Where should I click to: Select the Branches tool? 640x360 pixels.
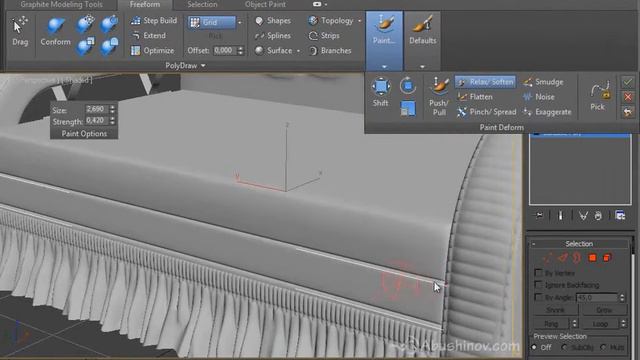(330, 51)
